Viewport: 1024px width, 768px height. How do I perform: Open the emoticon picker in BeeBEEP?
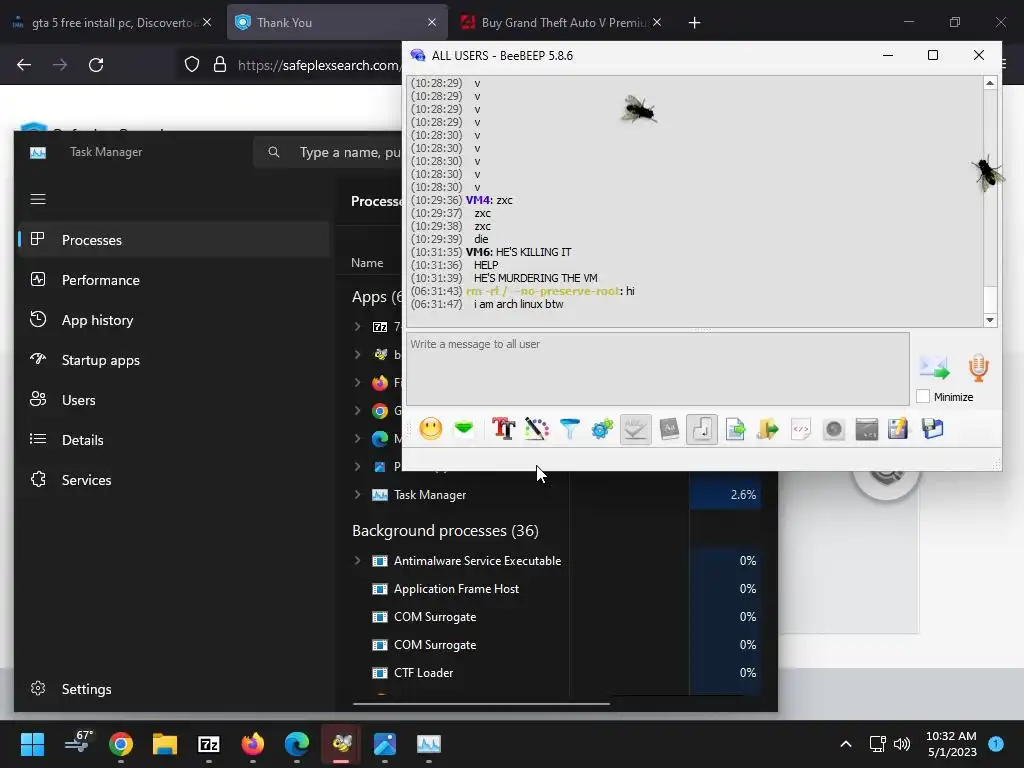(x=430, y=429)
